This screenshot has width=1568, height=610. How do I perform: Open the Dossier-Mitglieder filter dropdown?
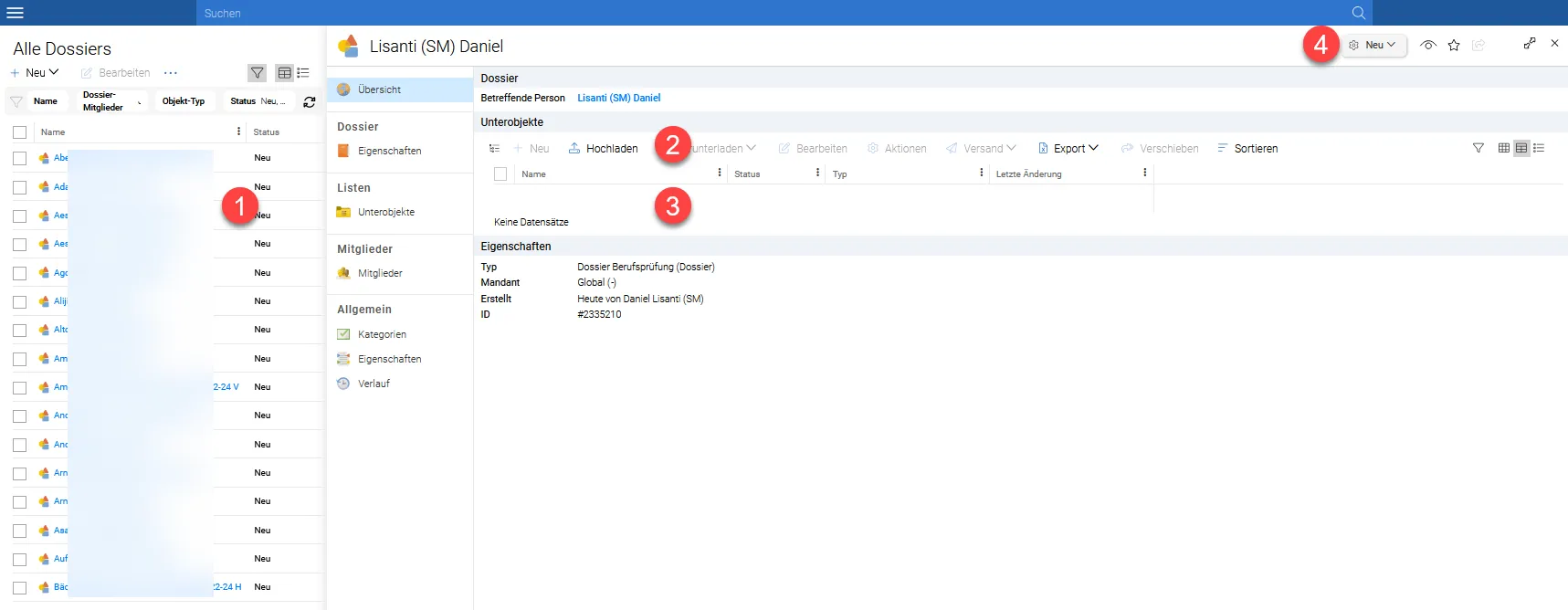tap(113, 101)
